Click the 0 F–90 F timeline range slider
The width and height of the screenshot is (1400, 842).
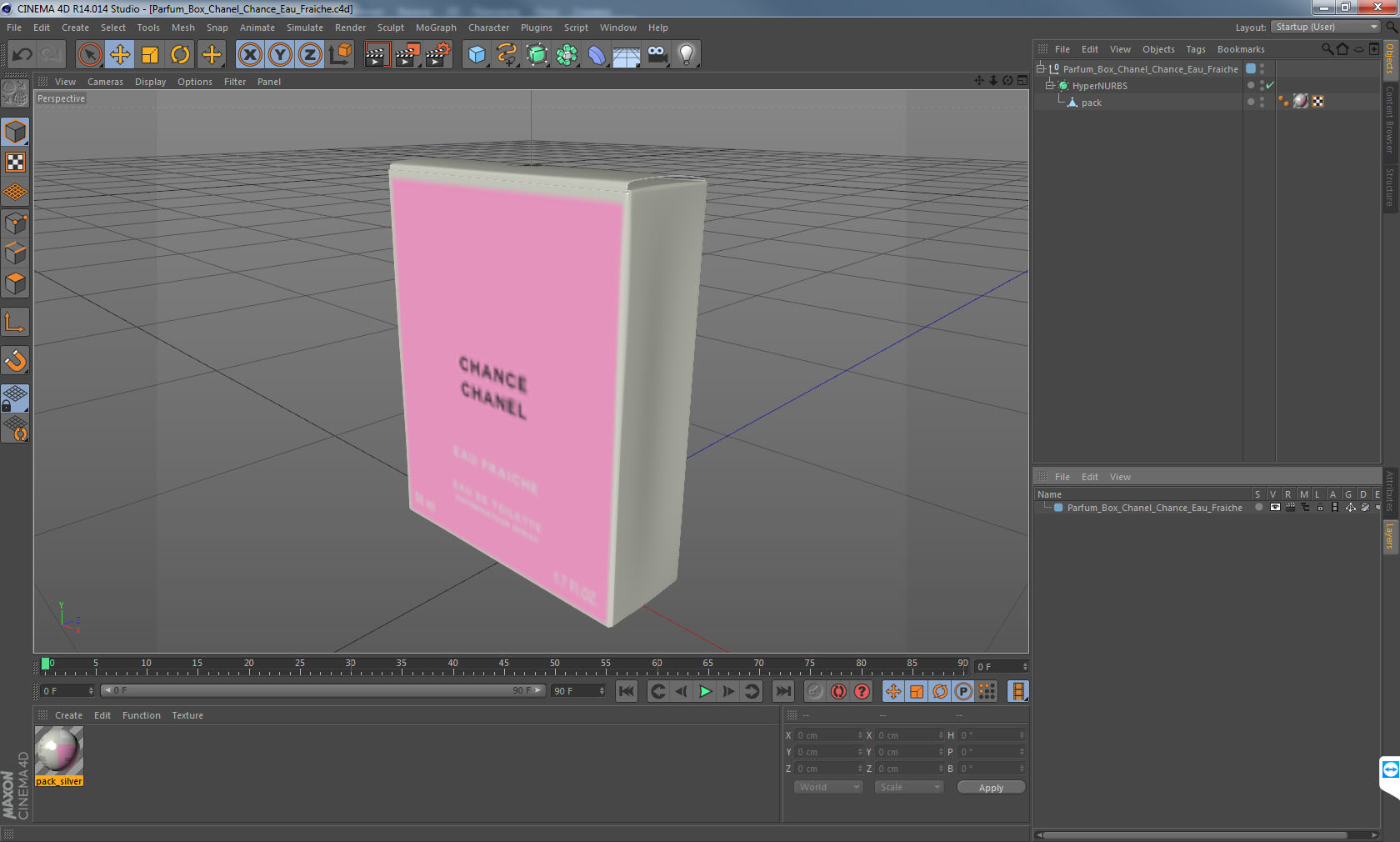[323, 690]
